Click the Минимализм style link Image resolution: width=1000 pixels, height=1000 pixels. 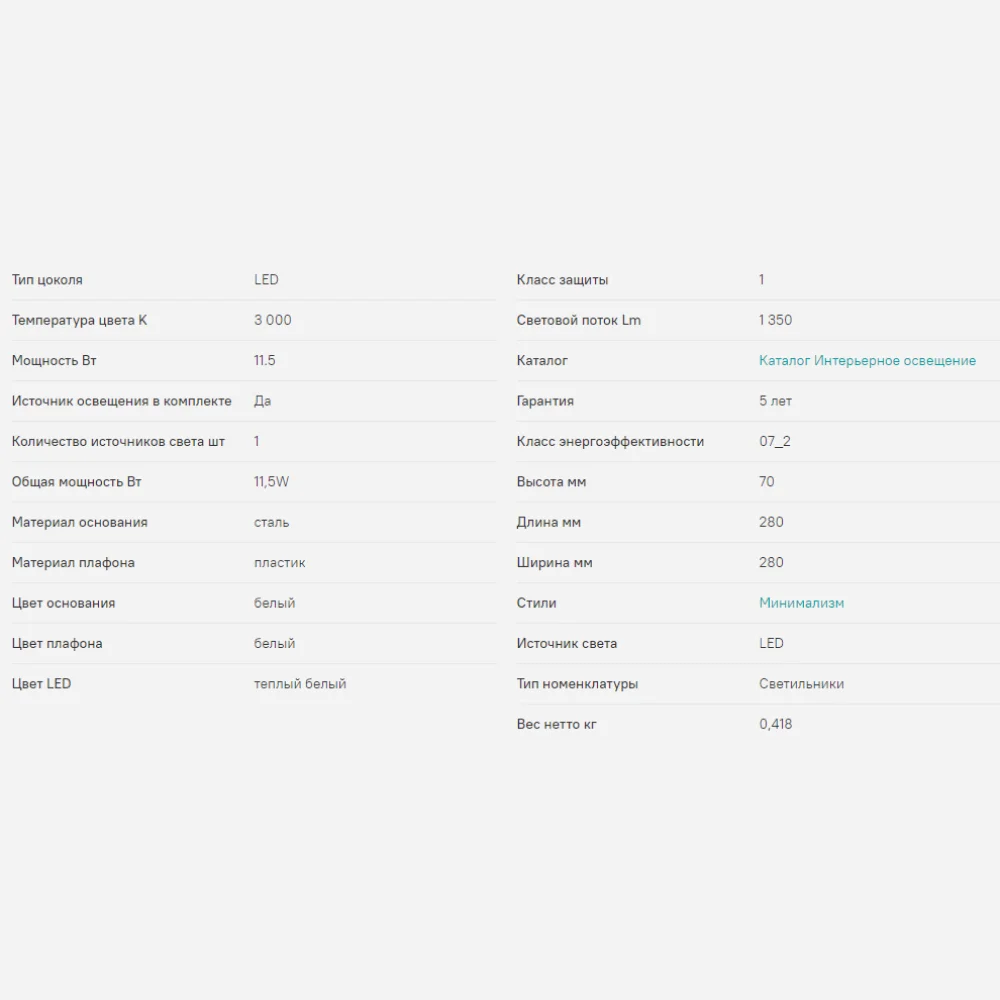coord(801,603)
